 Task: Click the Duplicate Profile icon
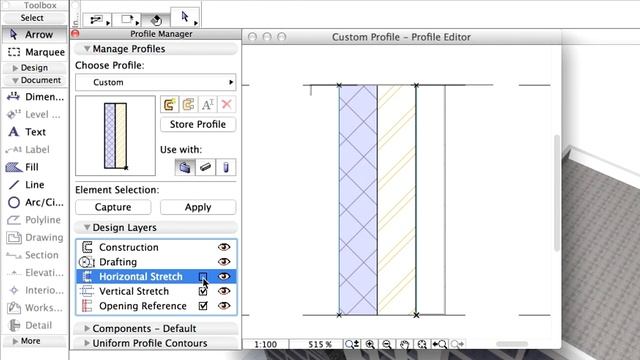[188, 104]
